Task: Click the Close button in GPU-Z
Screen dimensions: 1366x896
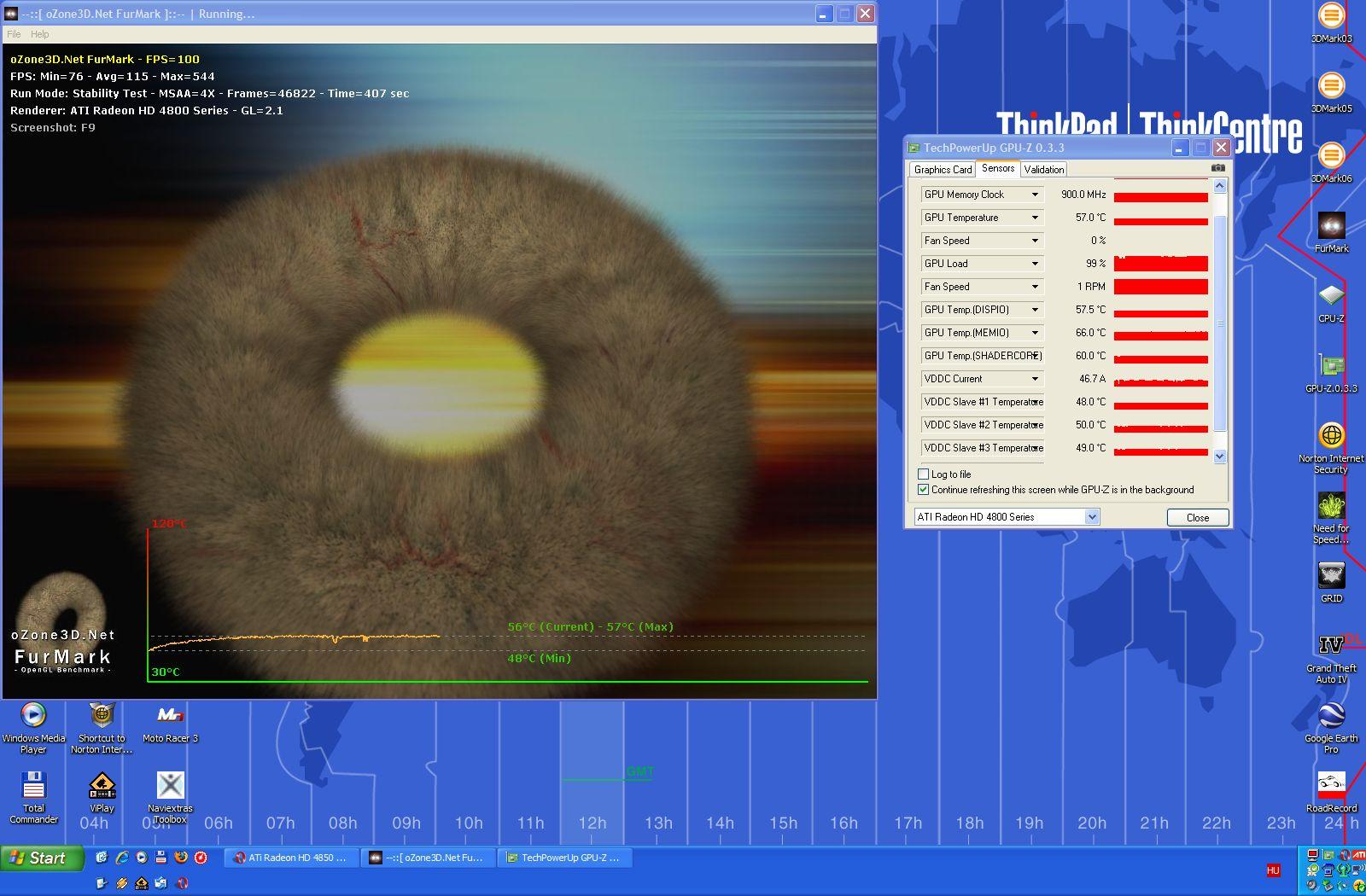Action: [1198, 517]
